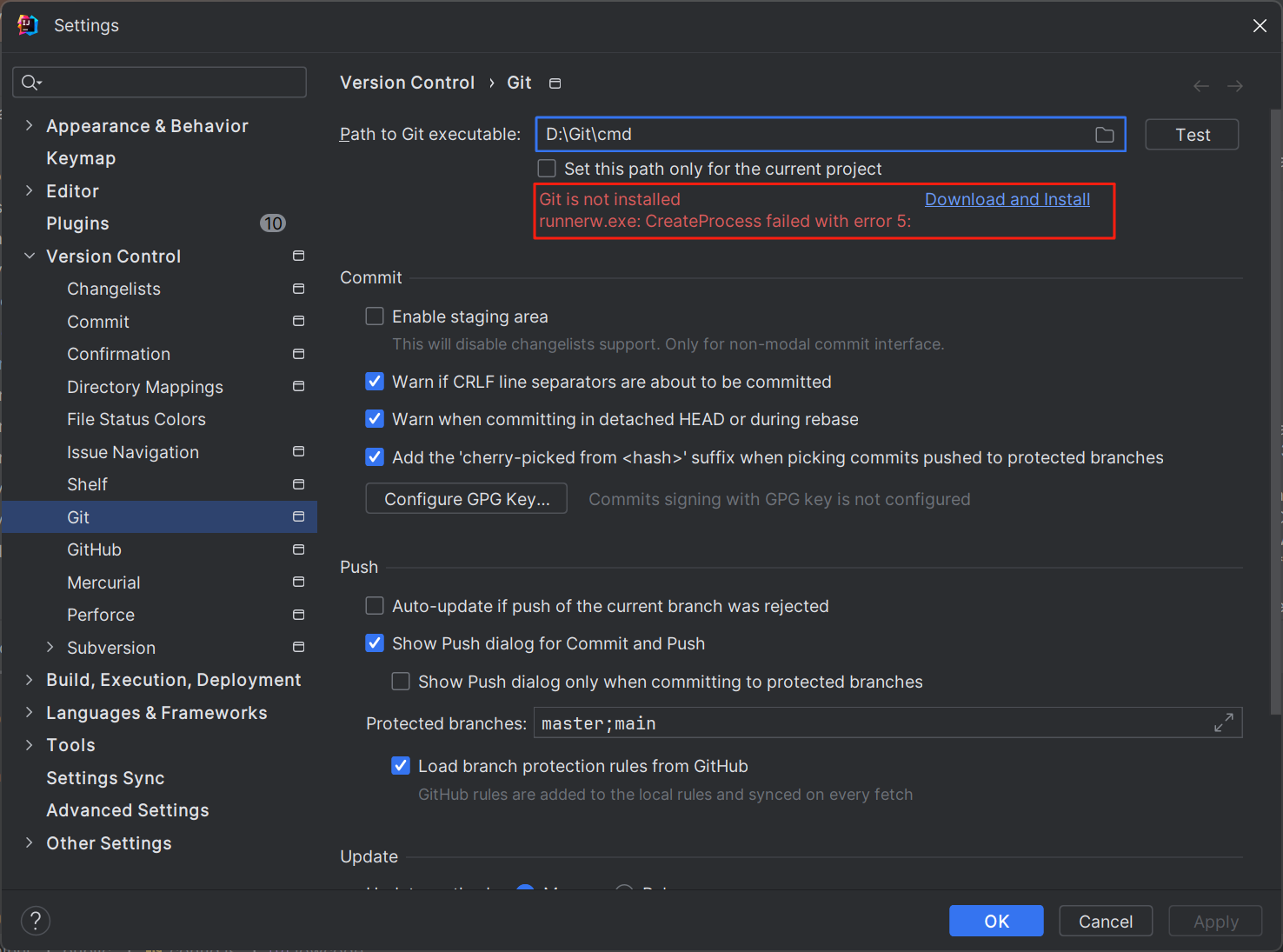Click the Plugins update count badge
This screenshot has width=1283, height=952.
coord(273,223)
